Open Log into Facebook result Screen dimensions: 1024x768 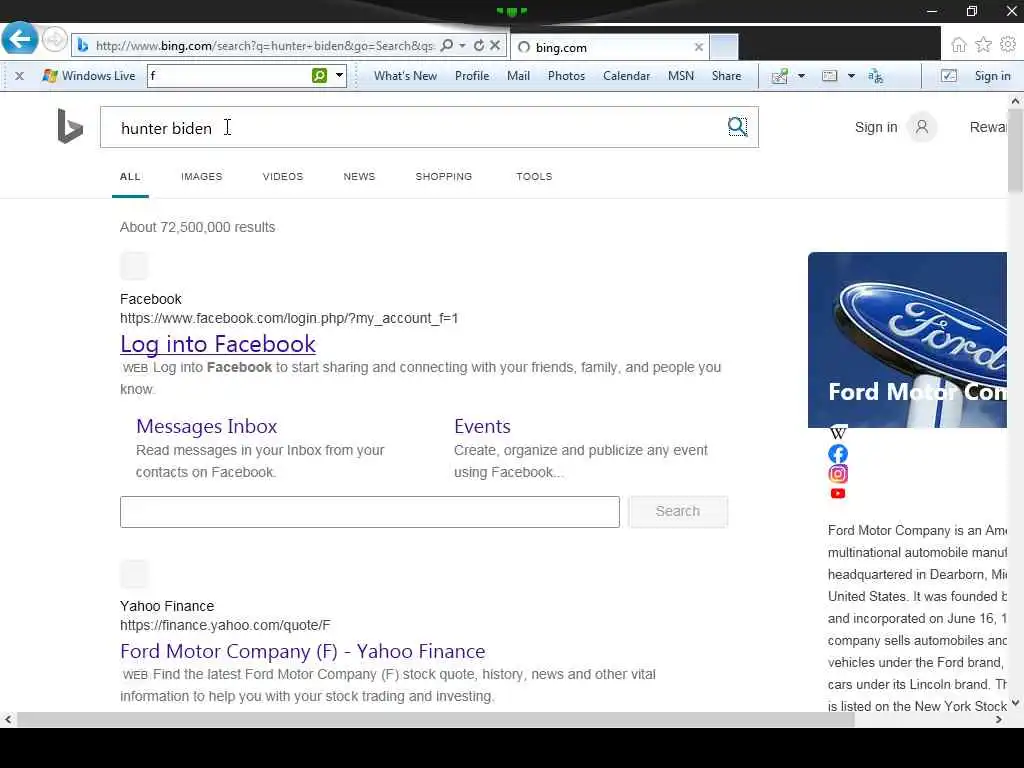217,344
